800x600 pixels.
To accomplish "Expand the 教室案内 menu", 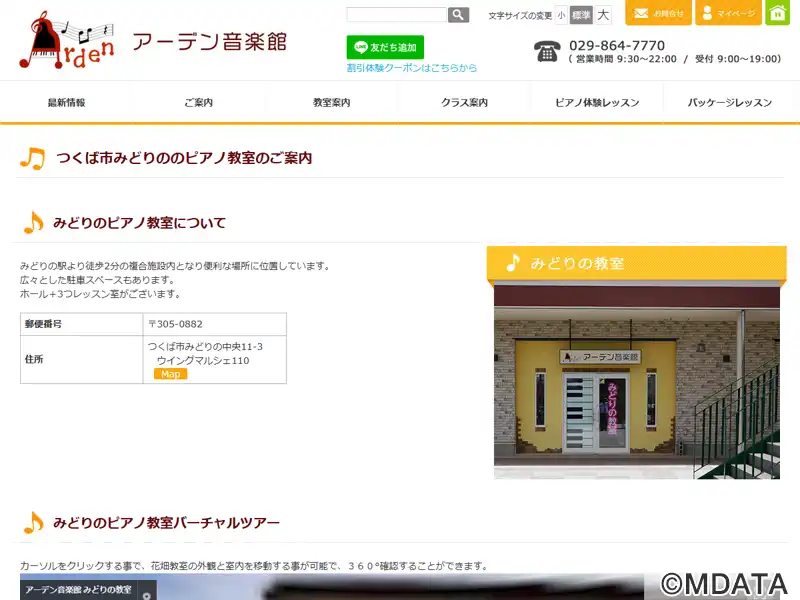I will [331, 103].
